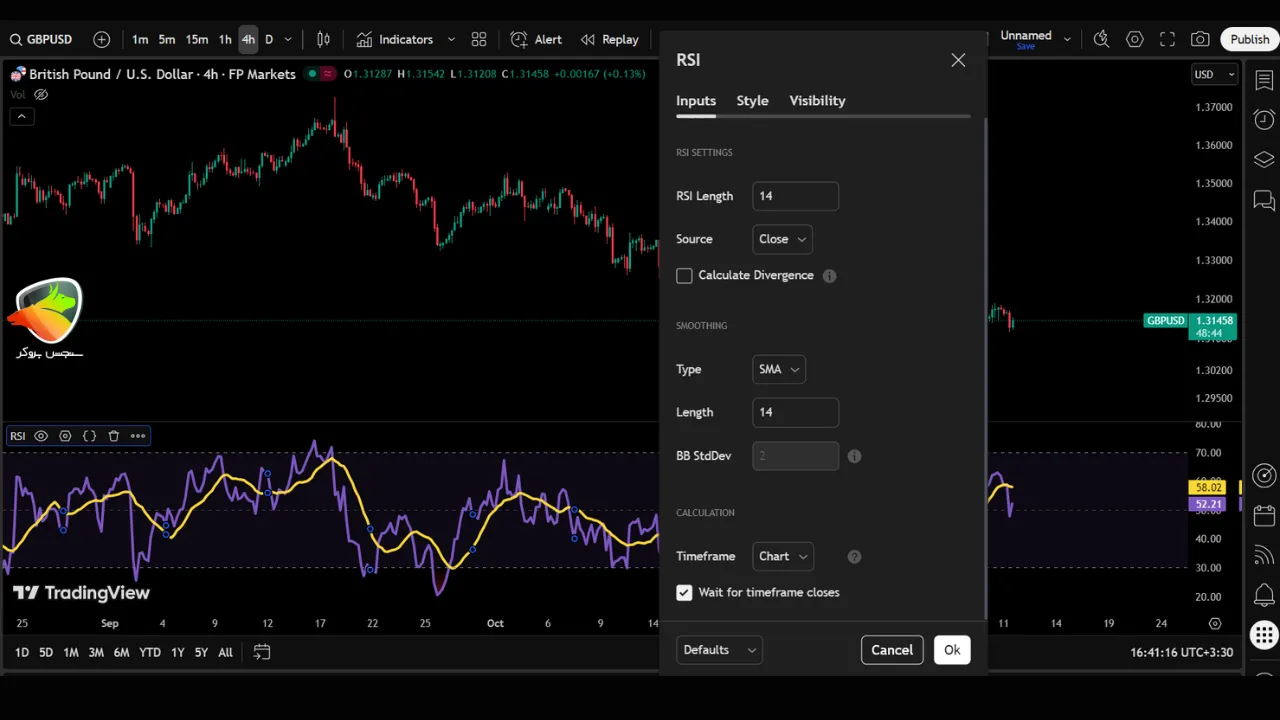Open the Source dropdown set to Close
This screenshot has width=1280, height=720.
click(782, 239)
